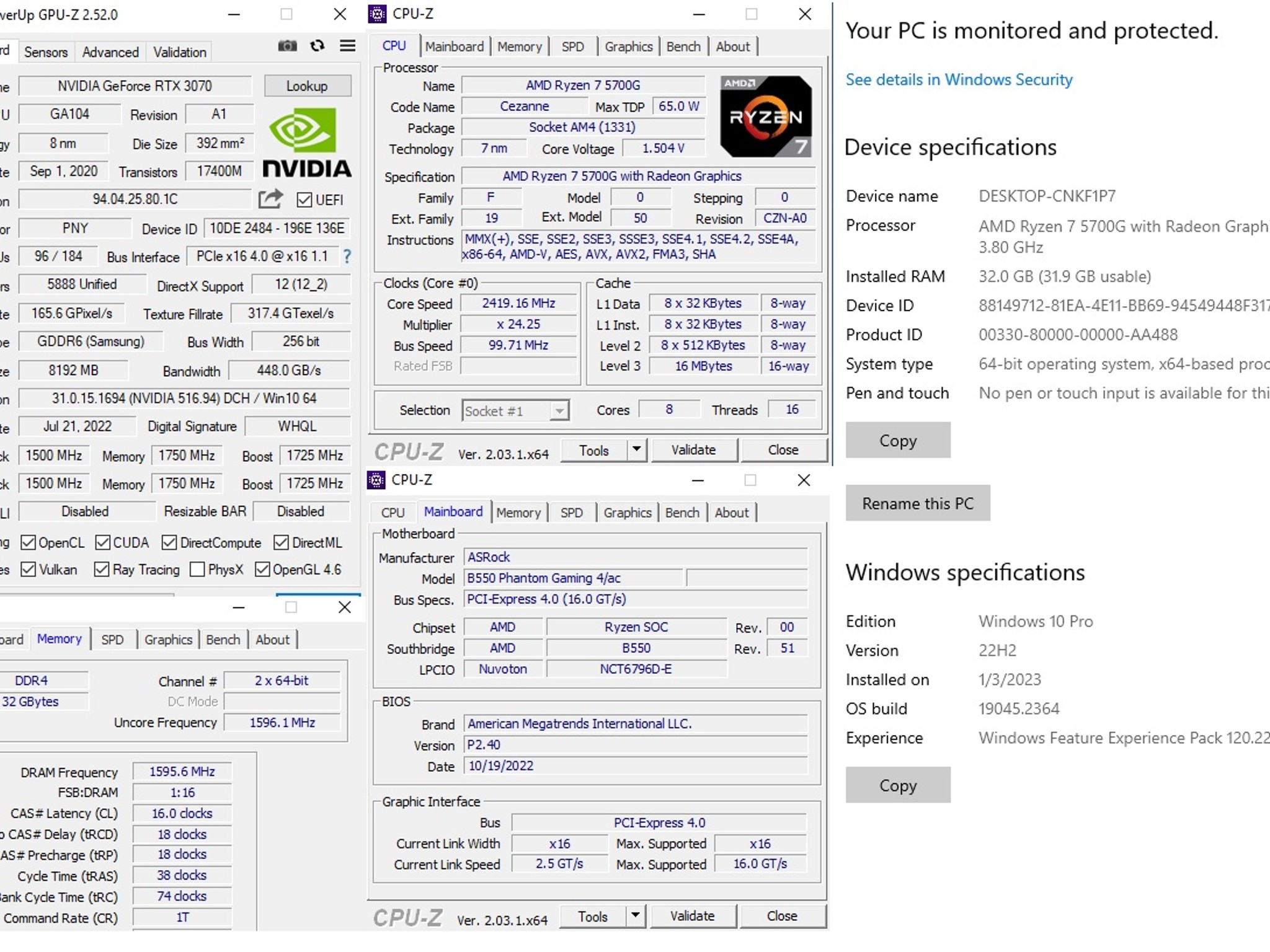1270x952 pixels.
Task: Open the Tools dropdown in the bottom CPU-Z
Action: pyautogui.click(x=635, y=916)
